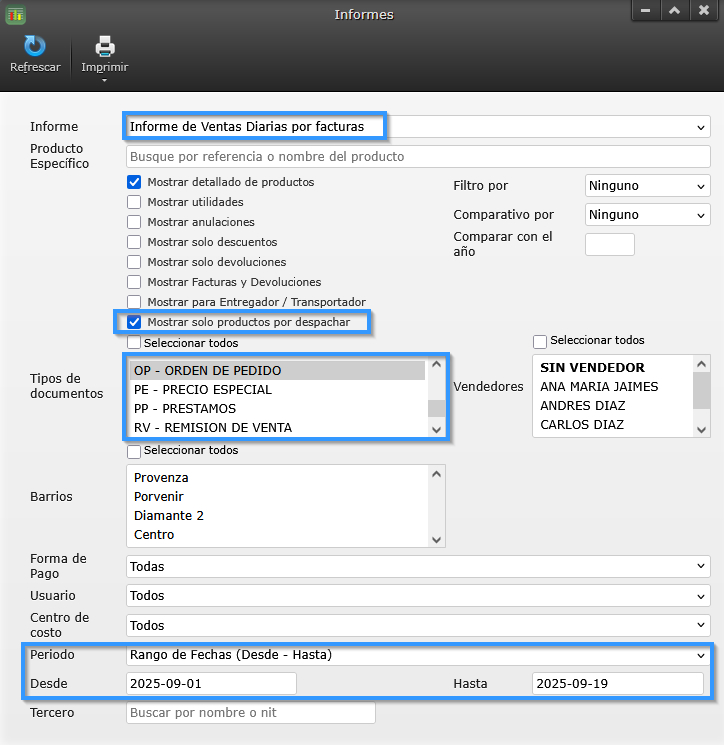Uncheck Mostrar detallado de productos
724x745 pixels.
point(134,182)
